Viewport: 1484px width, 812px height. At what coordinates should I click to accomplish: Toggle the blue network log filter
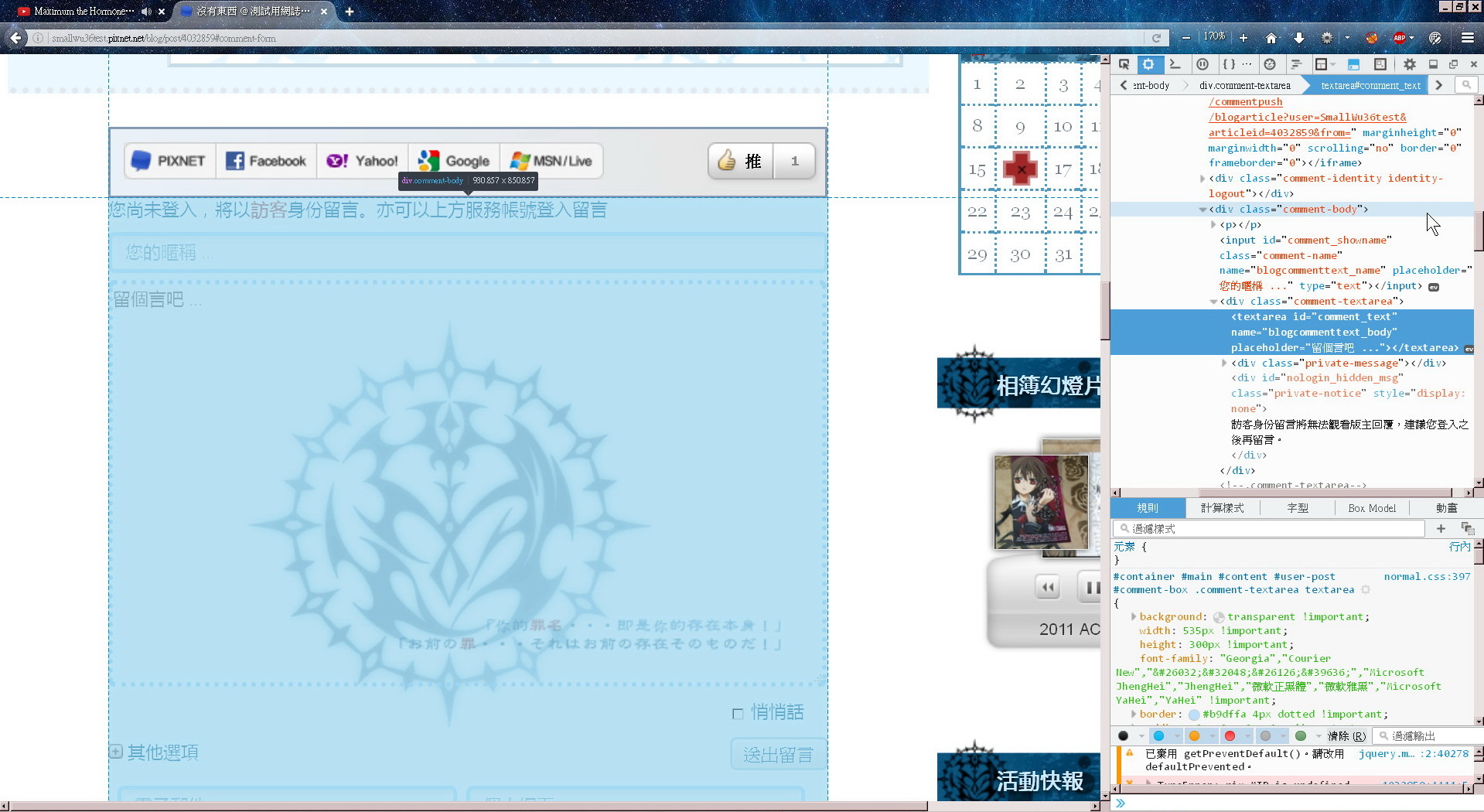pos(1158,735)
